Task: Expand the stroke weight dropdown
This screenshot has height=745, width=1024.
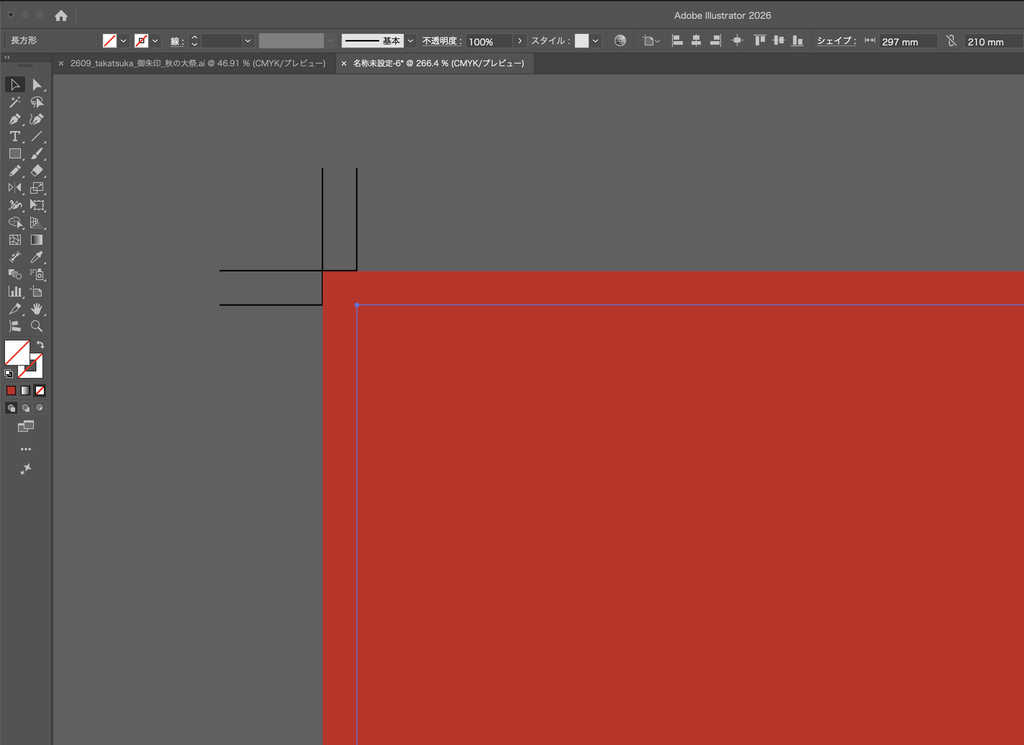Action: pos(248,41)
